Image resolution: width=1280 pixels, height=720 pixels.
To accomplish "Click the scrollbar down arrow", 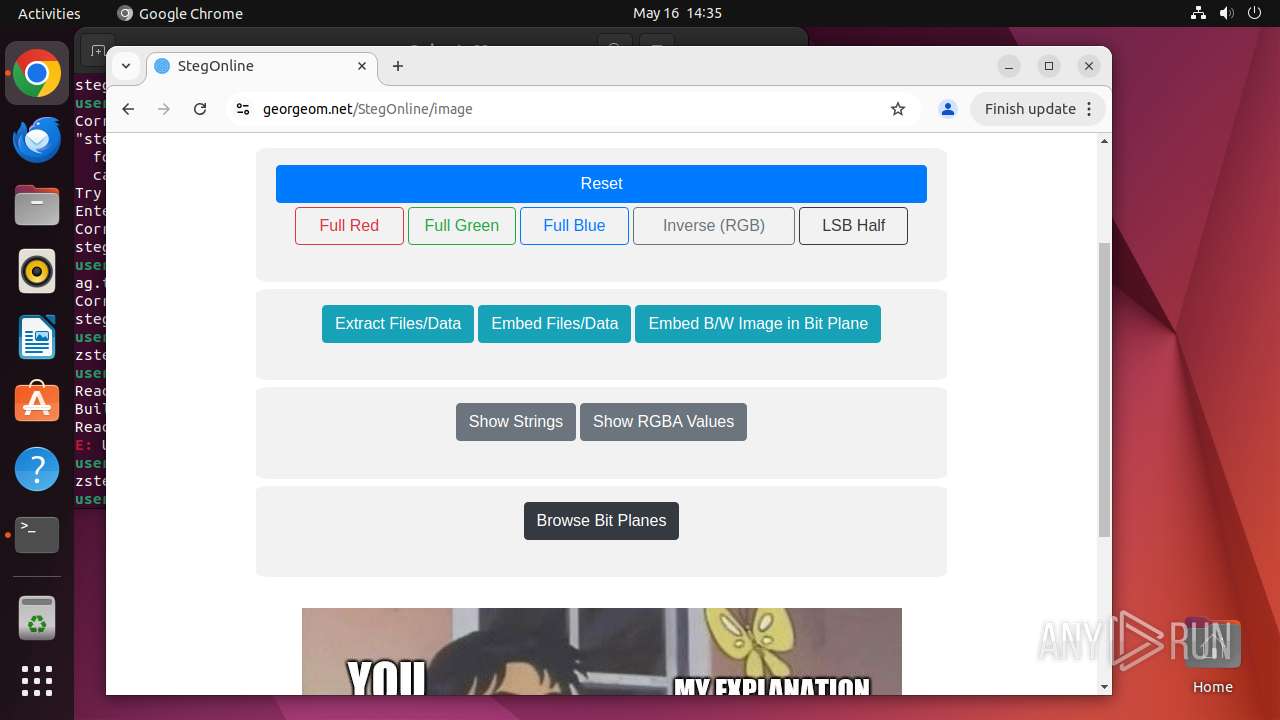I will (x=1104, y=687).
